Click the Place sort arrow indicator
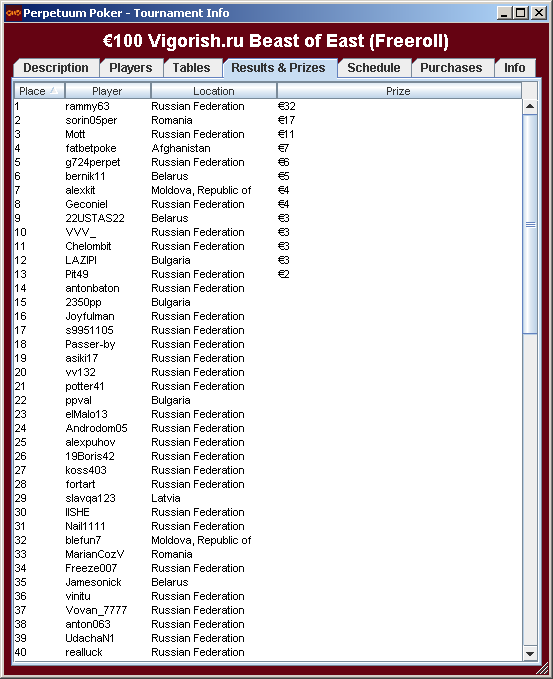Image resolution: width=553 pixels, height=679 pixels. [x=53, y=91]
